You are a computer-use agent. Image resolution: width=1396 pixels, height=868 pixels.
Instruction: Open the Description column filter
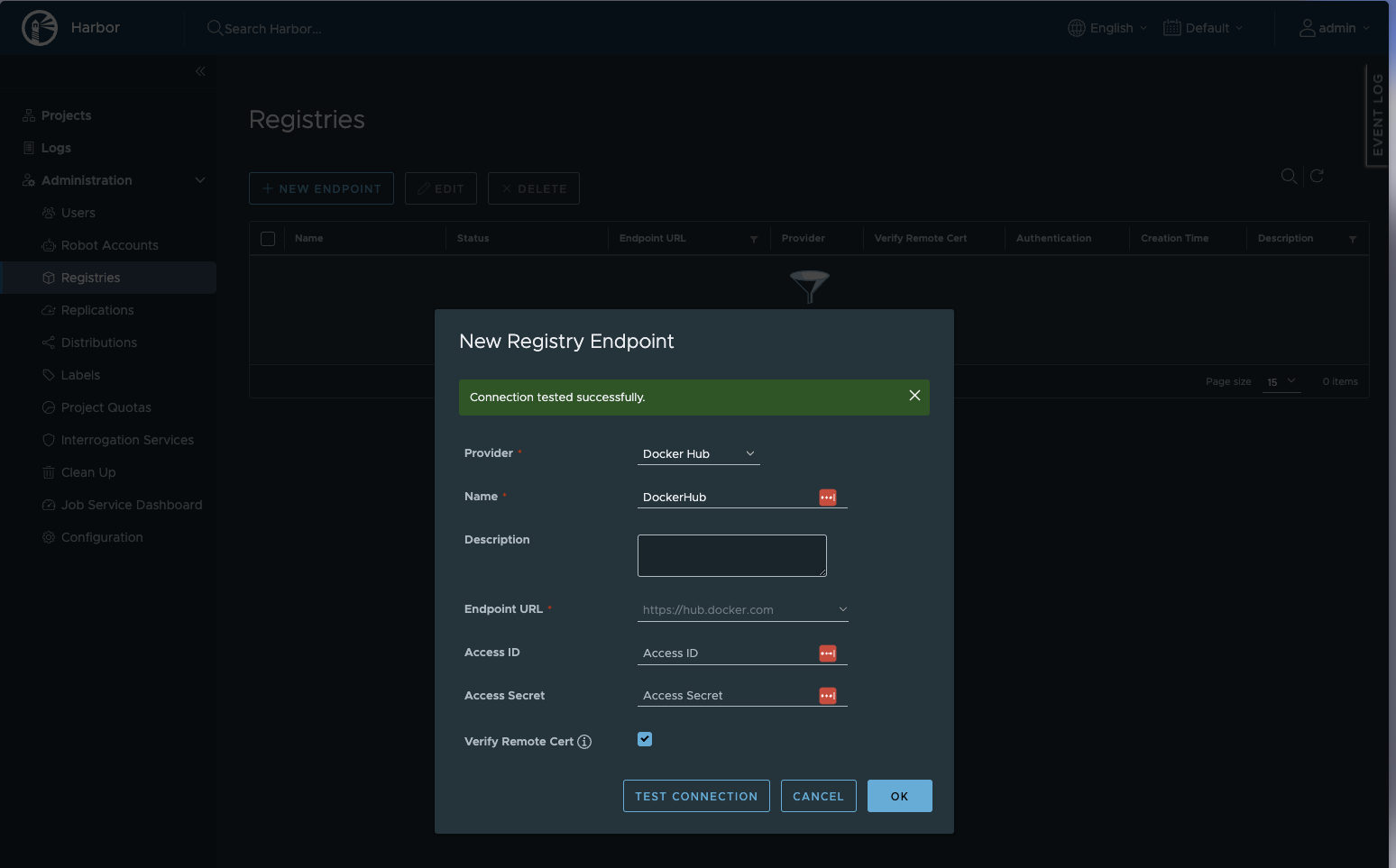[1353, 239]
